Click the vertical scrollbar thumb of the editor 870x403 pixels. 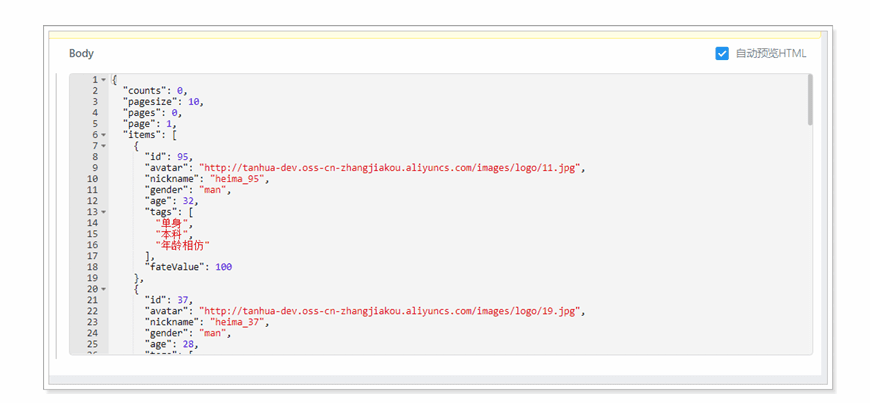tap(809, 100)
